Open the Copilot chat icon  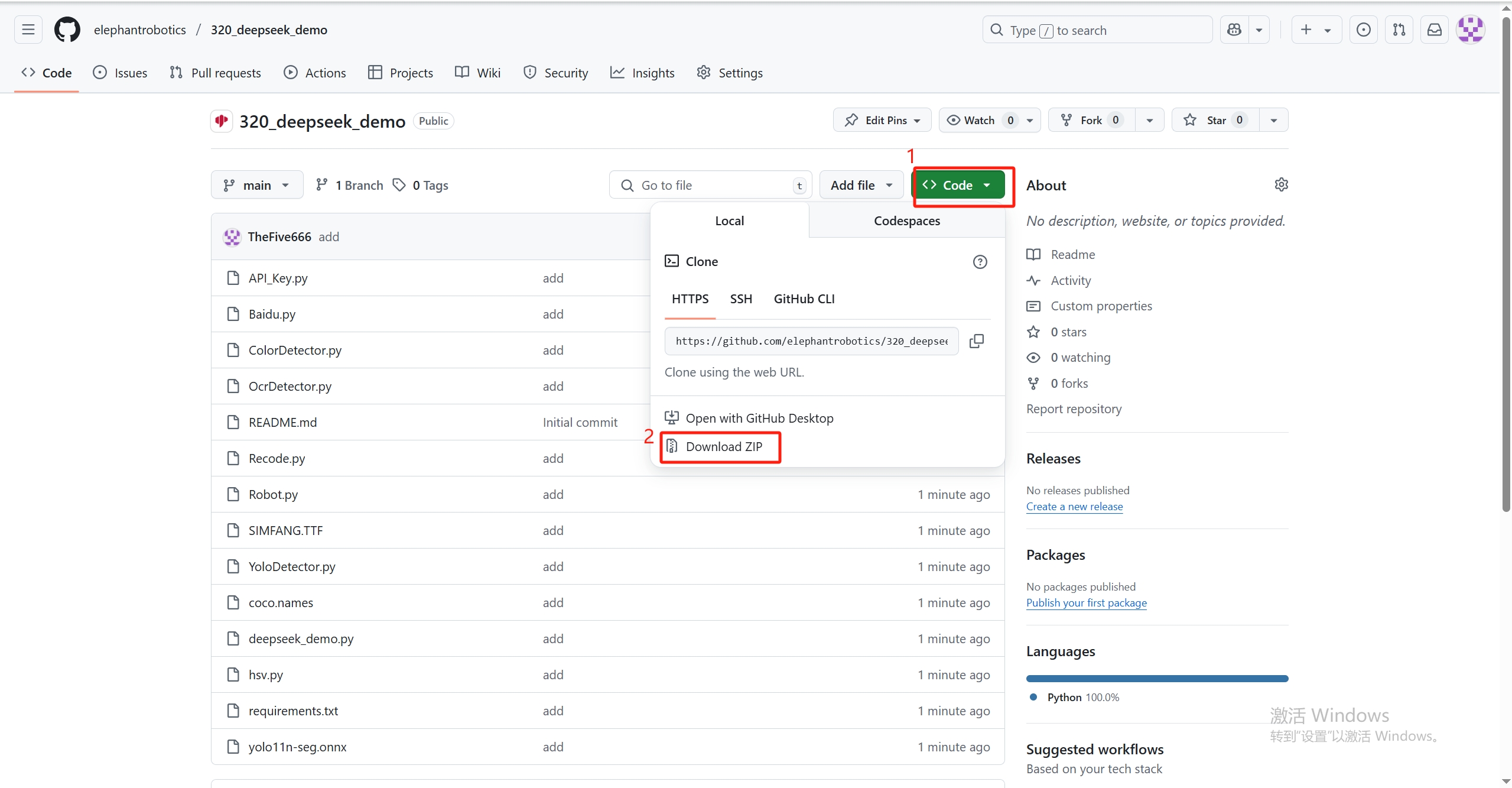point(1234,30)
